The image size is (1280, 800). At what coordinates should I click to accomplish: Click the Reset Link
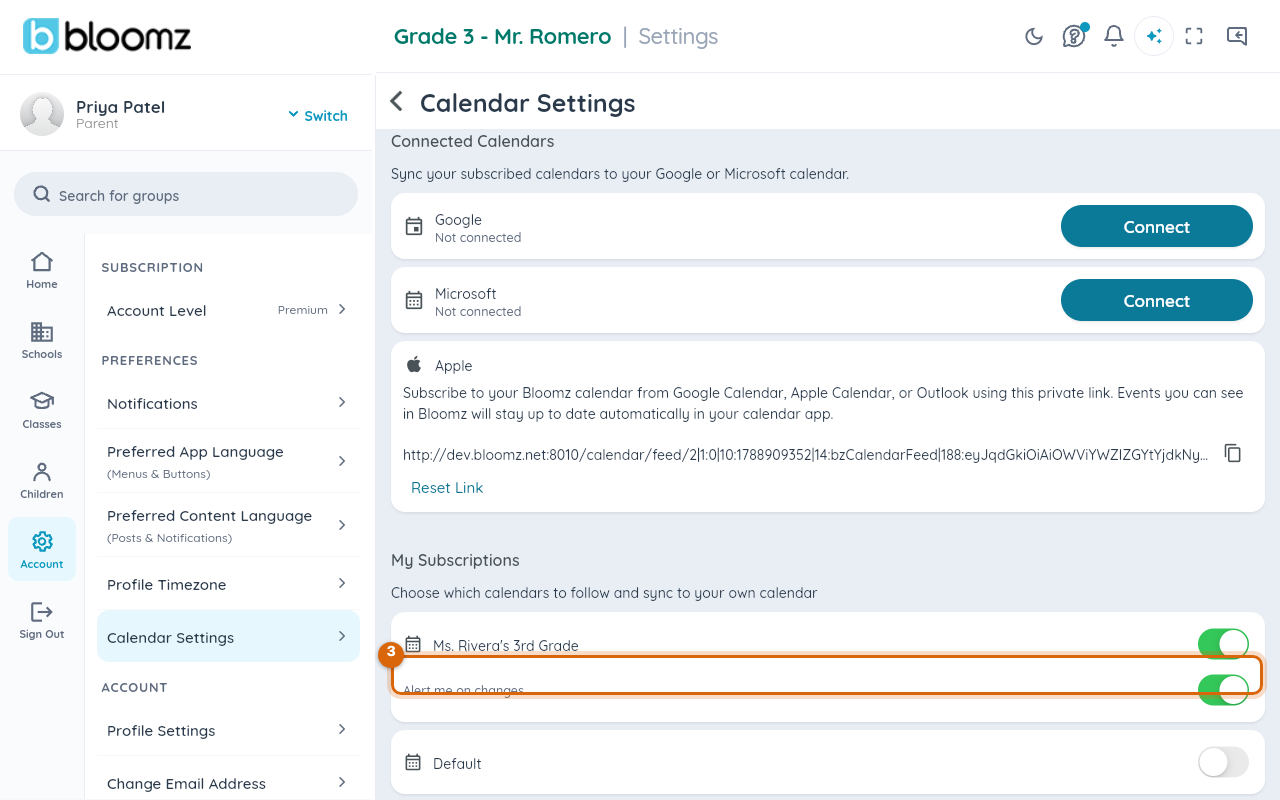point(447,487)
